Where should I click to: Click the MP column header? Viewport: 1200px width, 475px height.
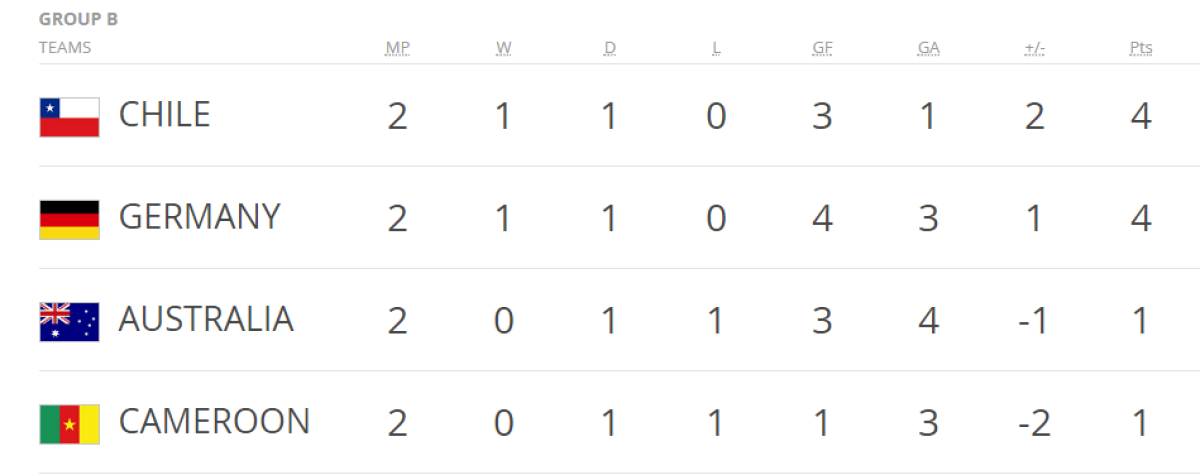click(x=397, y=48)
